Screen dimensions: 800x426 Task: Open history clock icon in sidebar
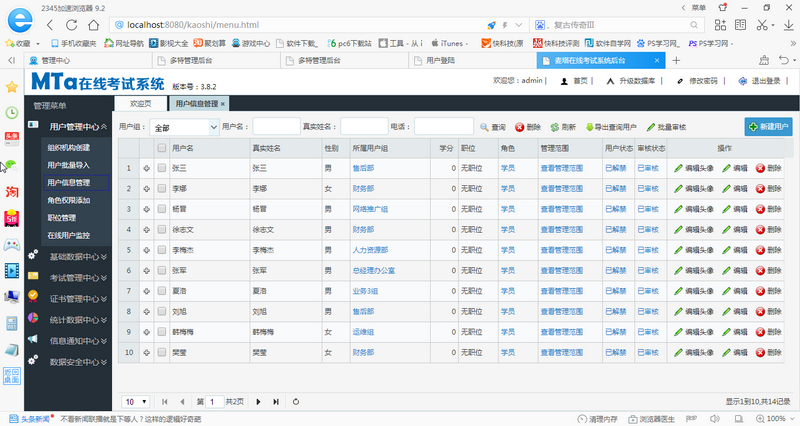pyautogui.click(x=12, y=113)
